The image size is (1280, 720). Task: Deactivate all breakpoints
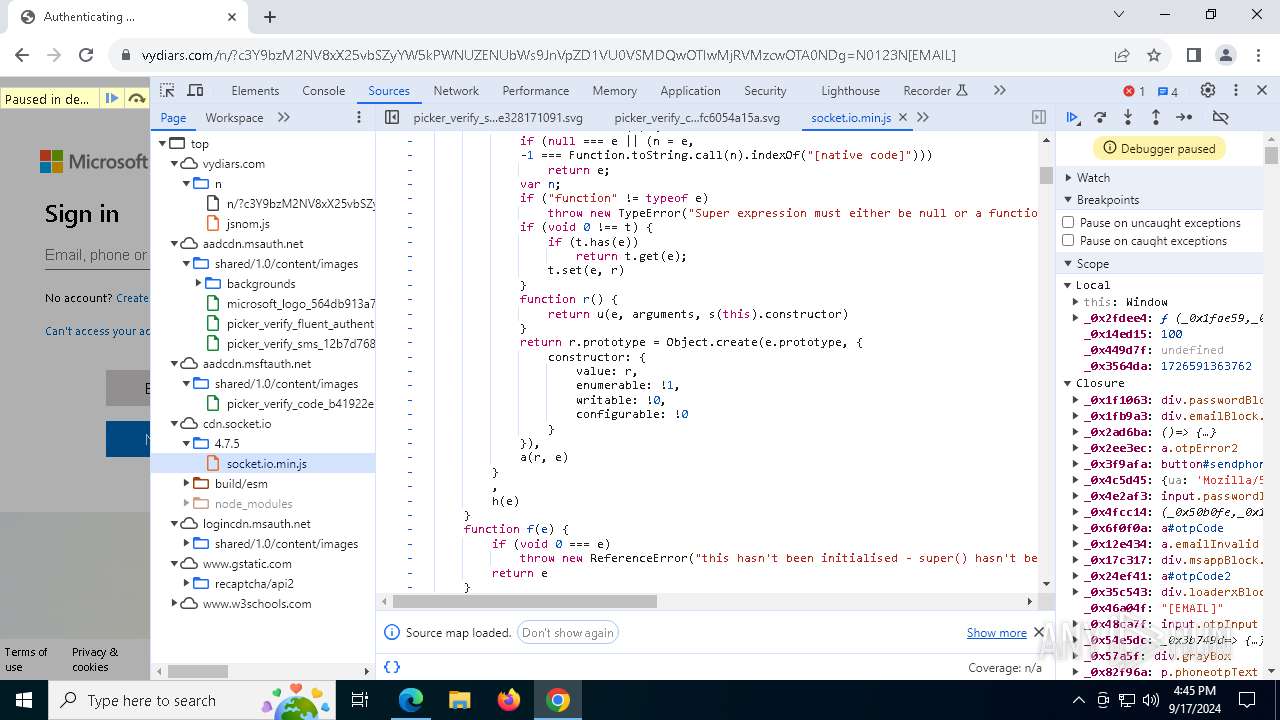click(1220, 117)
